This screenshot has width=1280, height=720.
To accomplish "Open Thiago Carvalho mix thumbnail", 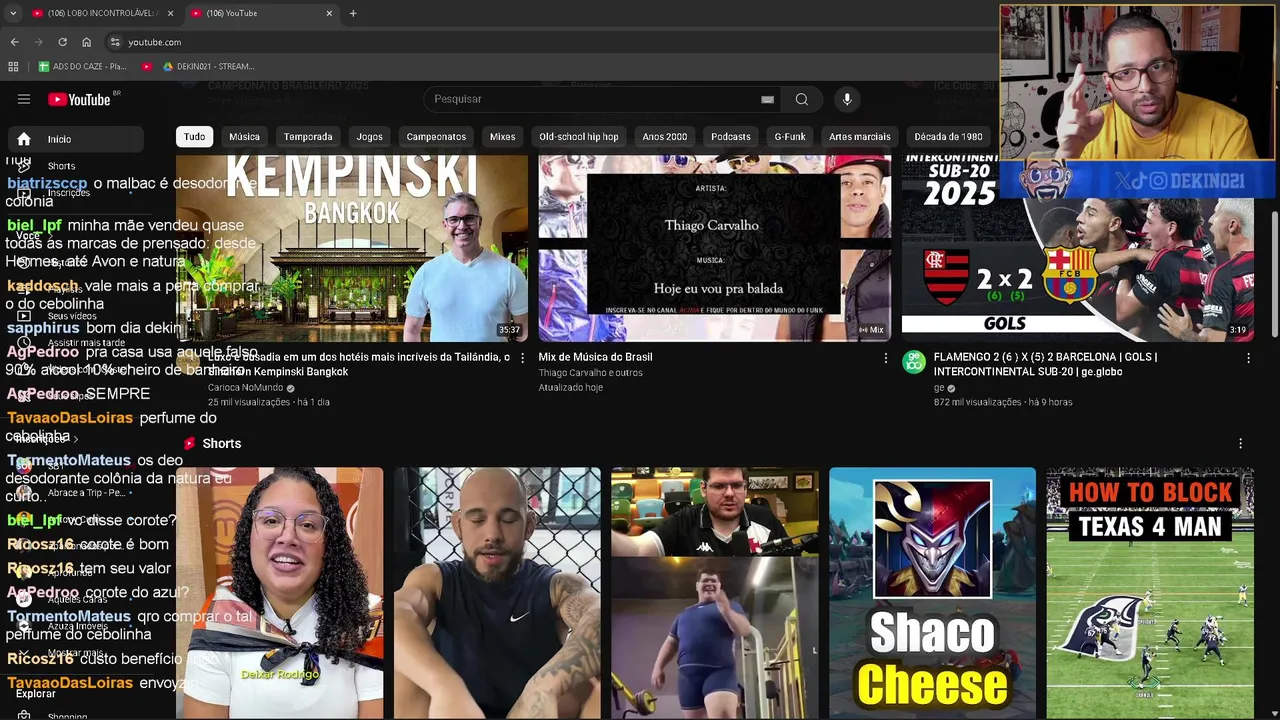I will point(715,248).
